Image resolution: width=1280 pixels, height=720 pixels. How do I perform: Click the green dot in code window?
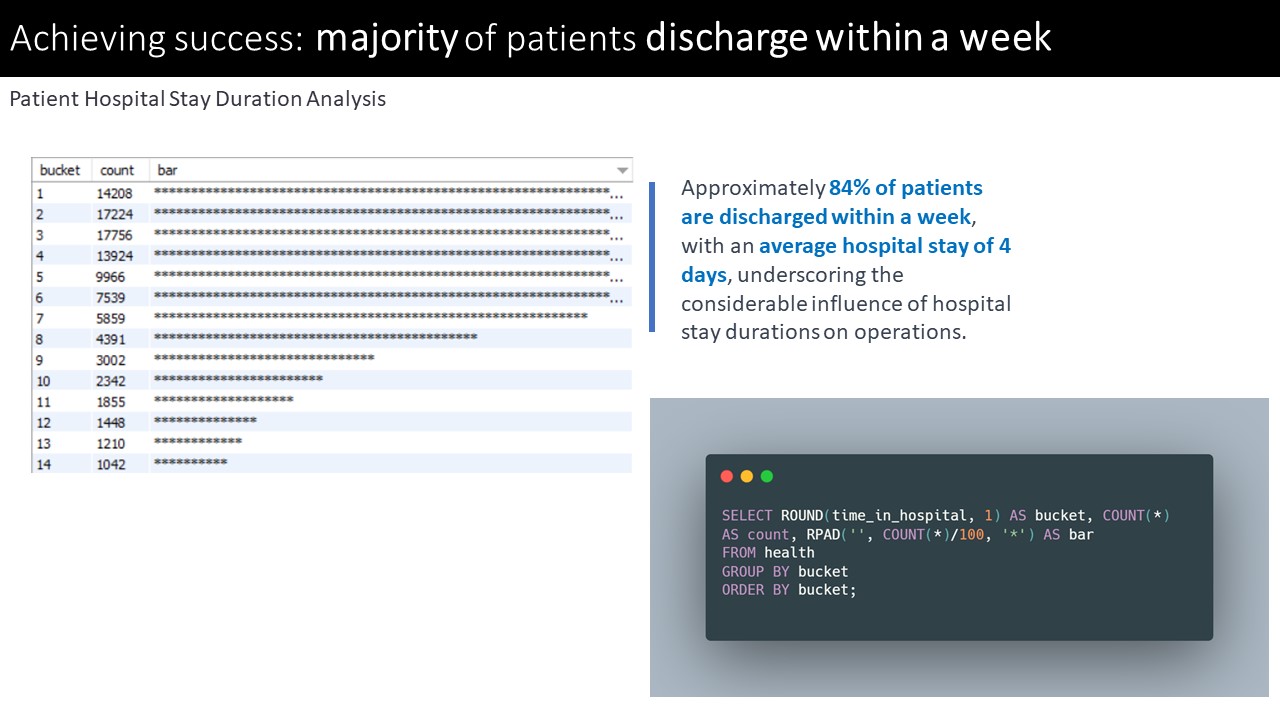pos(767,477)
